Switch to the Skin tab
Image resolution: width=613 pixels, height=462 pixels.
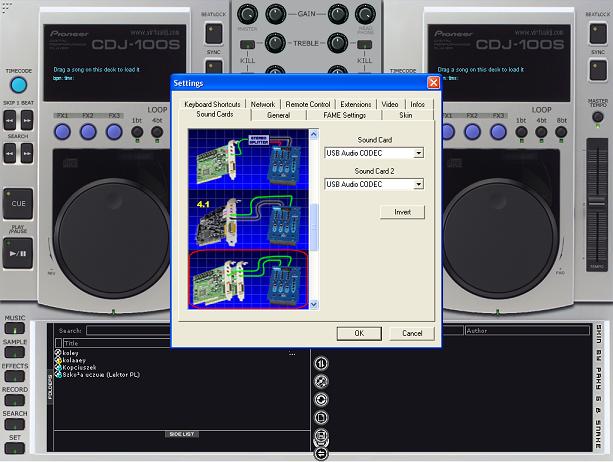406,115
